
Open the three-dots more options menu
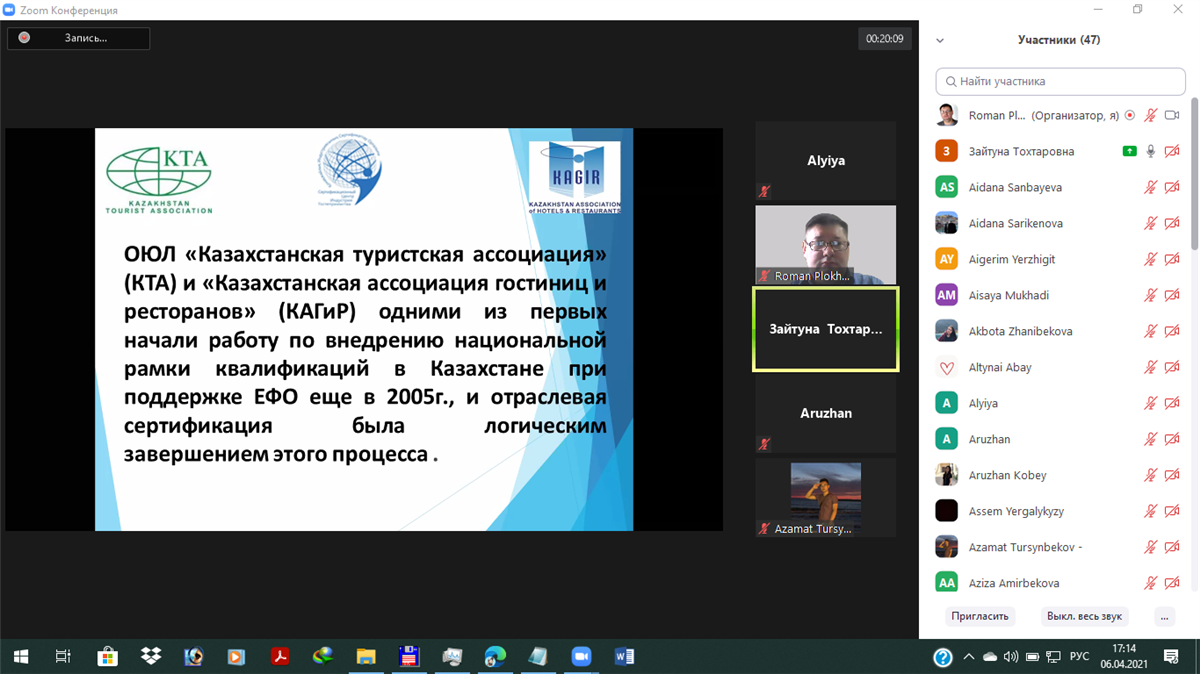pos(1164,616)
